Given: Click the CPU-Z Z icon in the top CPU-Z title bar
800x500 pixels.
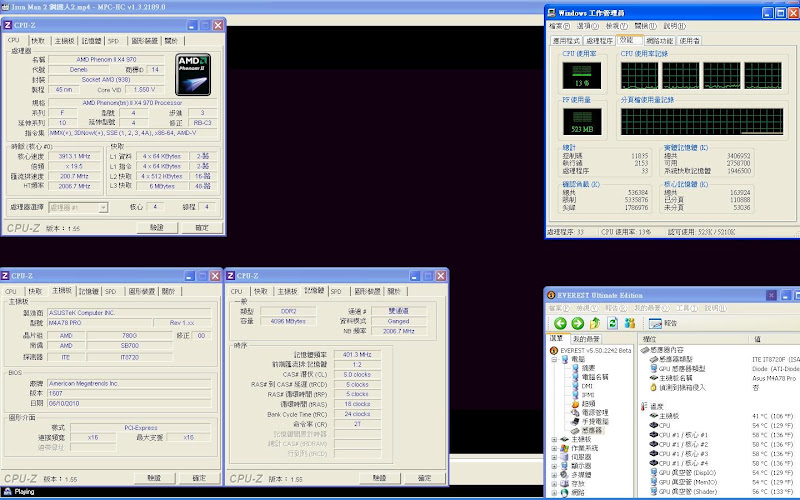Looking at the screenshot, I should (x=7, y=25).
